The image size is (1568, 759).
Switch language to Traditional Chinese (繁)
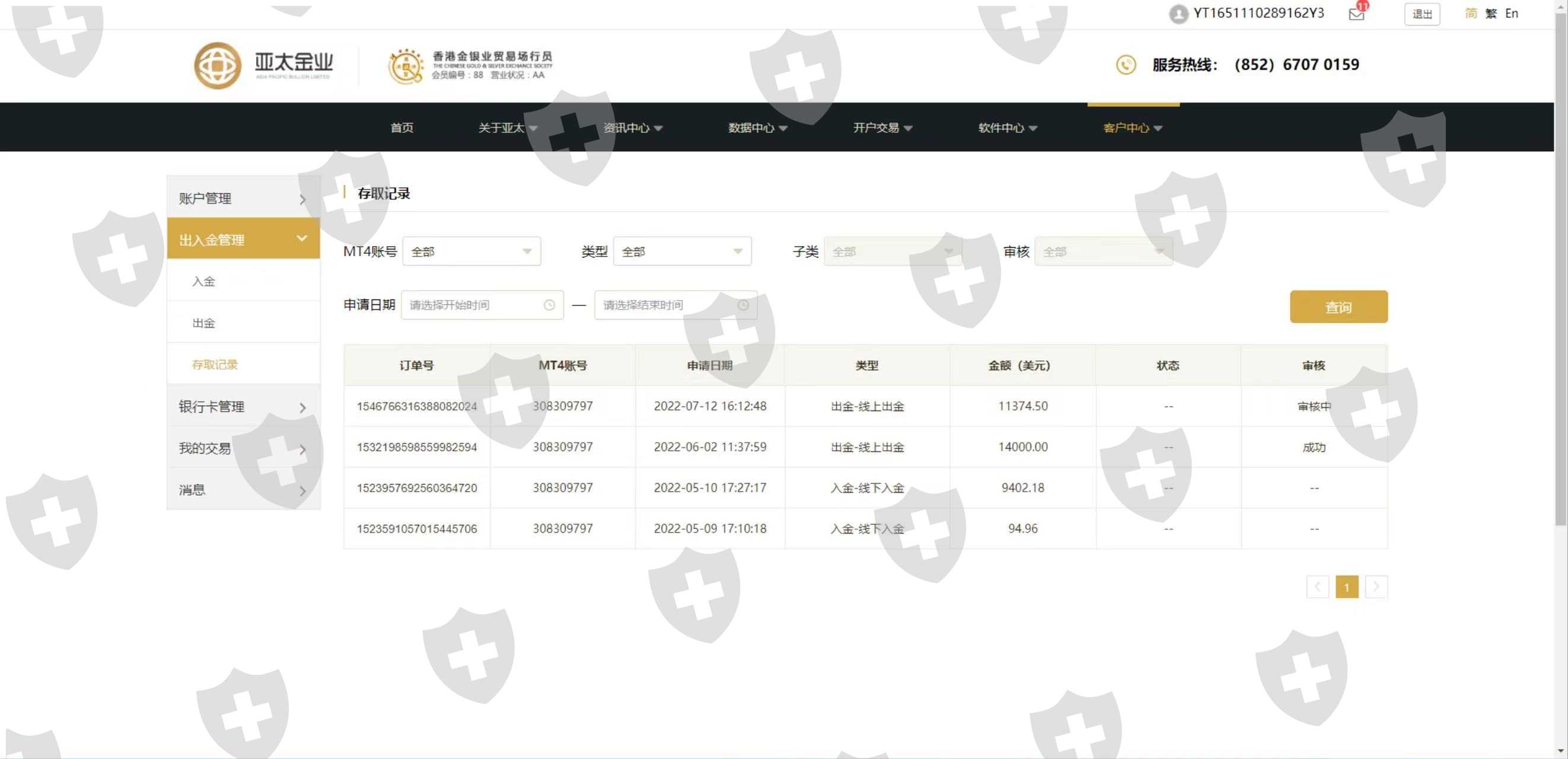click(x=1491, y=14)
